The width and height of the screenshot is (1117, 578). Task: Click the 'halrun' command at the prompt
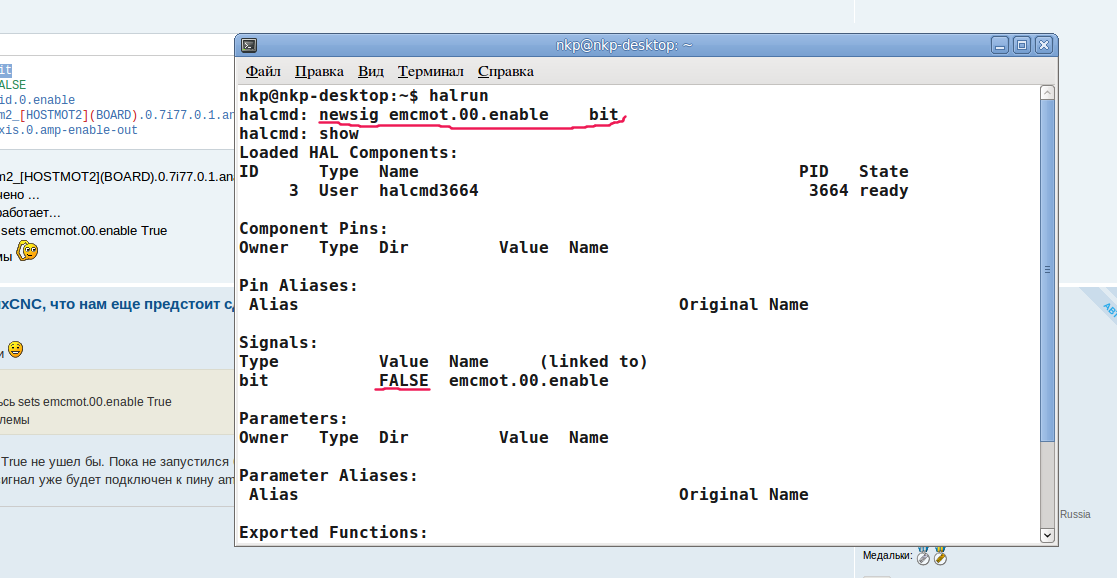tap(459, 96)
